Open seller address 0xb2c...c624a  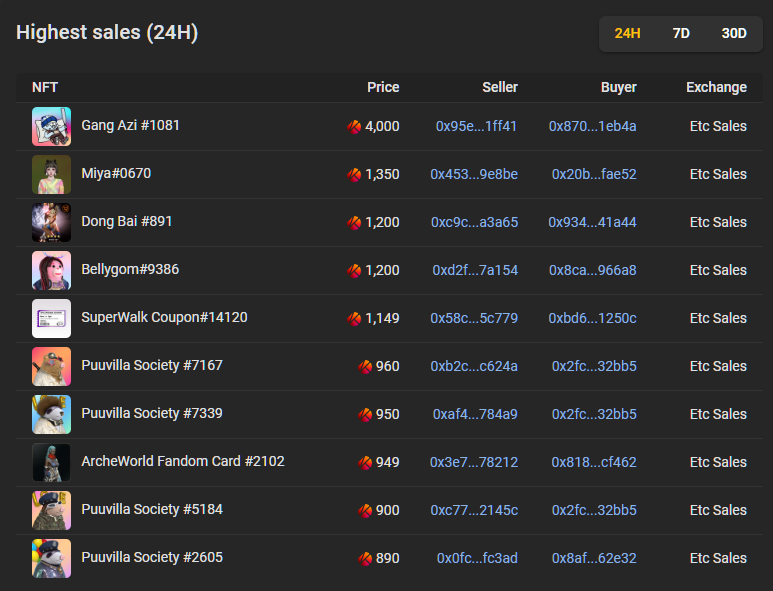pos(474,366)
